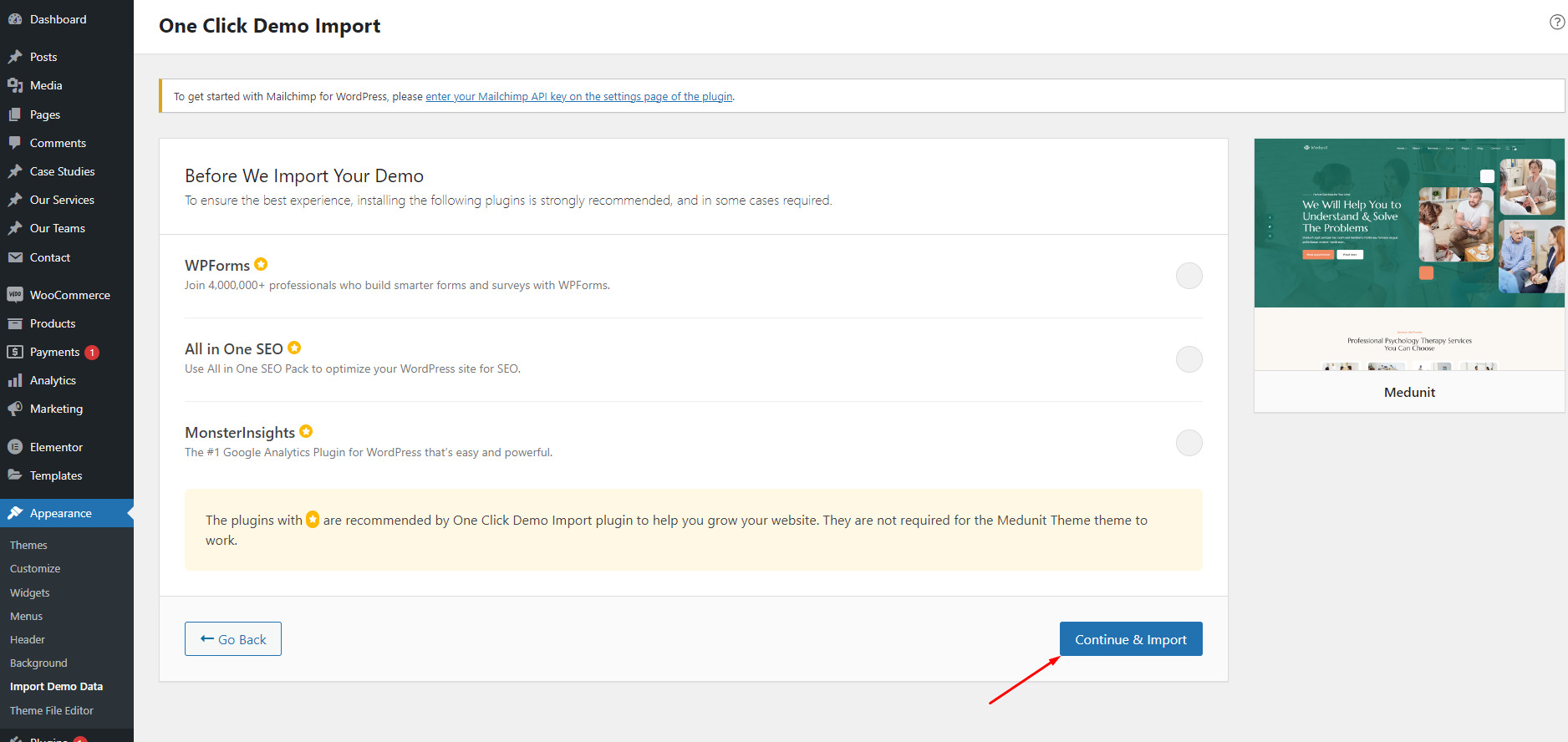The width and height of the screenshot is (1568, 742).
Task: Click the Payments dollar icon
Action: [15, 352]
